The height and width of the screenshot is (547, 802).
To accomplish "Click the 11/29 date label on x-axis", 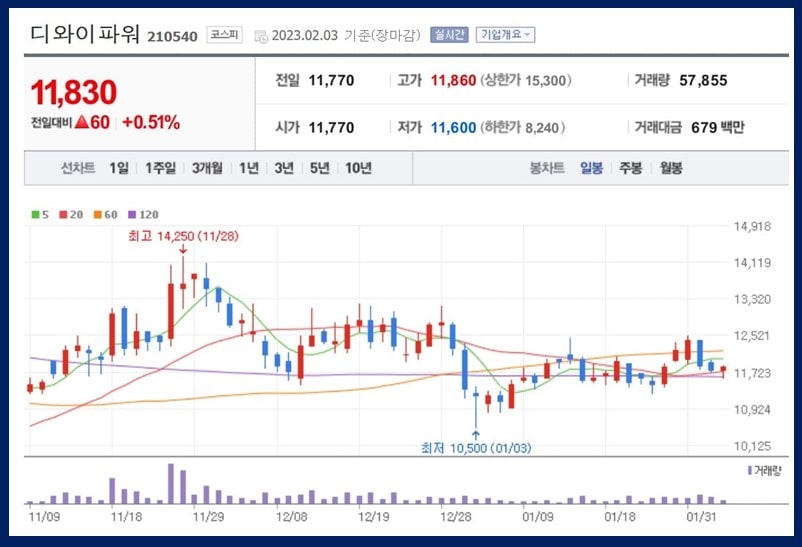I will 208,517.
